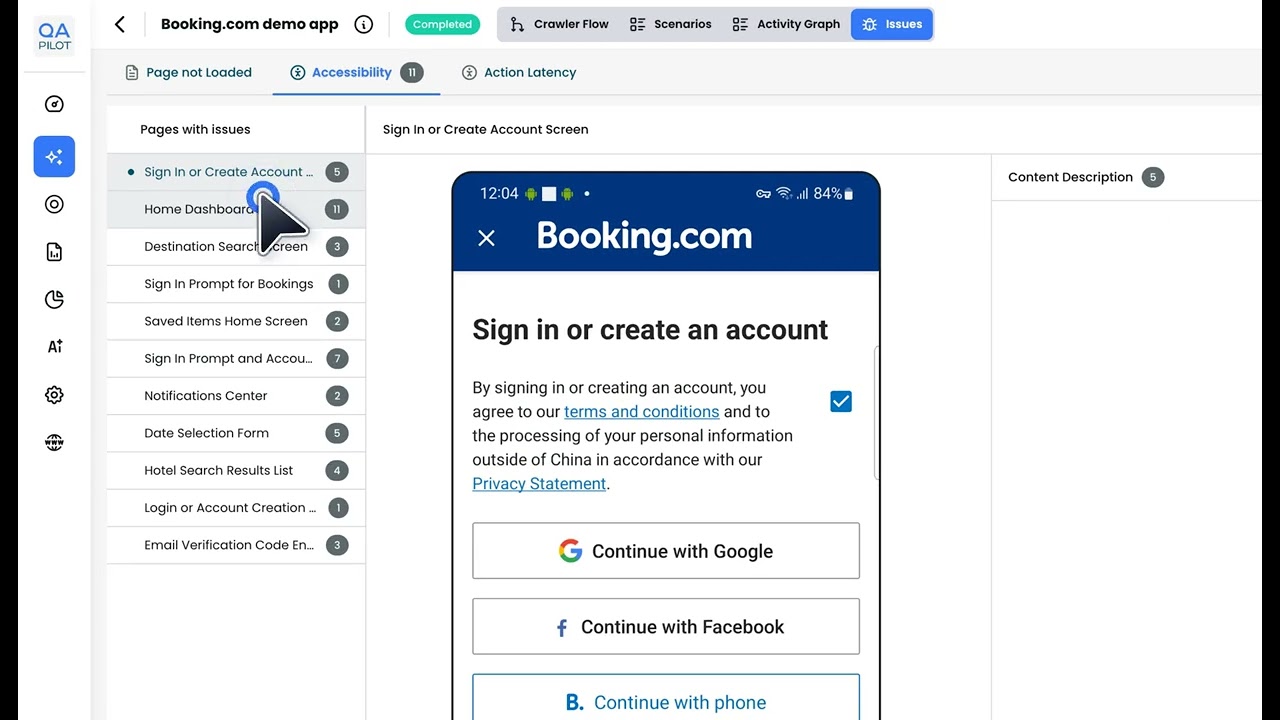
Task: Show info for Booking.com demo app
Action: pos(364,24)
